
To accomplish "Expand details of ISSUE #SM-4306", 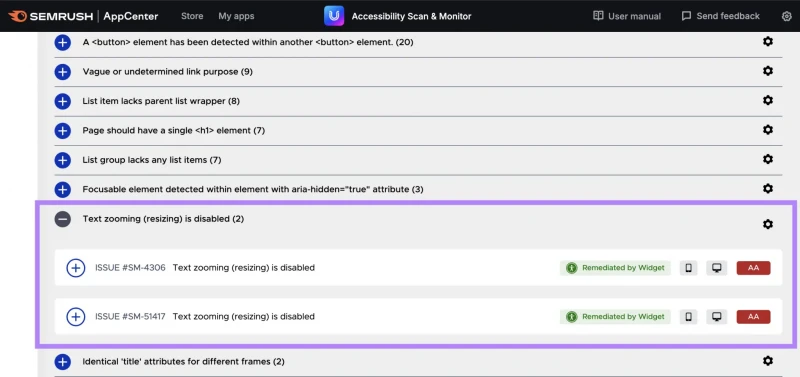I will click(76, 268).
